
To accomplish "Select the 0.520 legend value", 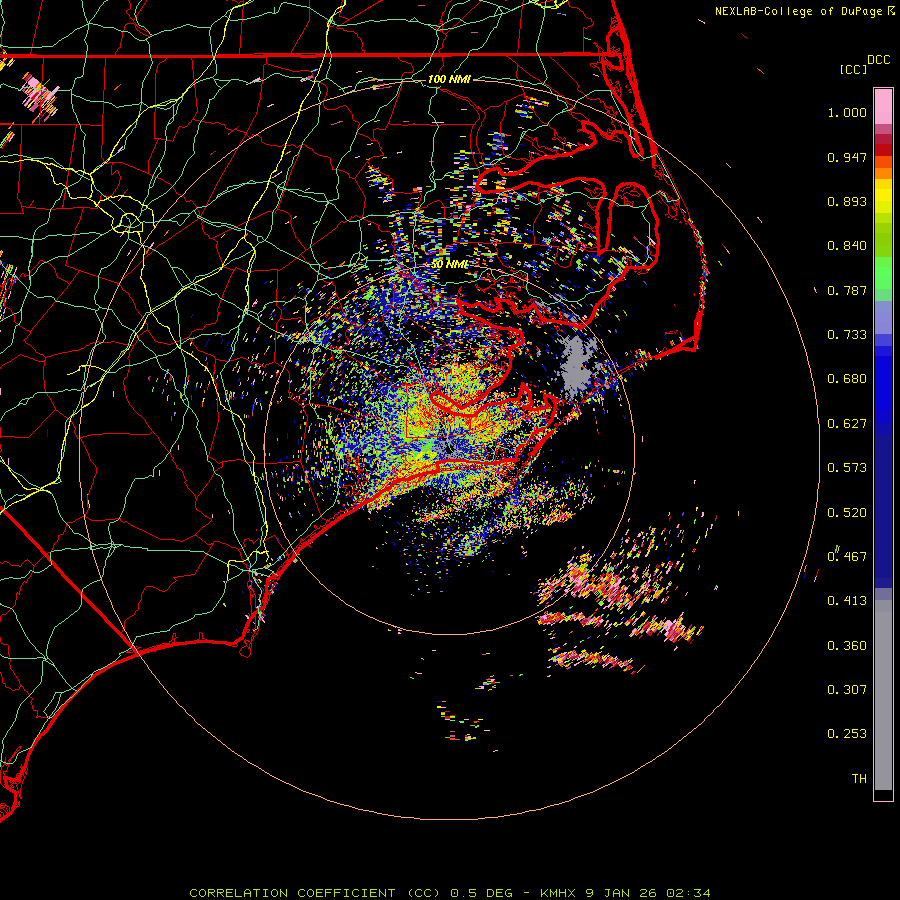I will point(847,513).
